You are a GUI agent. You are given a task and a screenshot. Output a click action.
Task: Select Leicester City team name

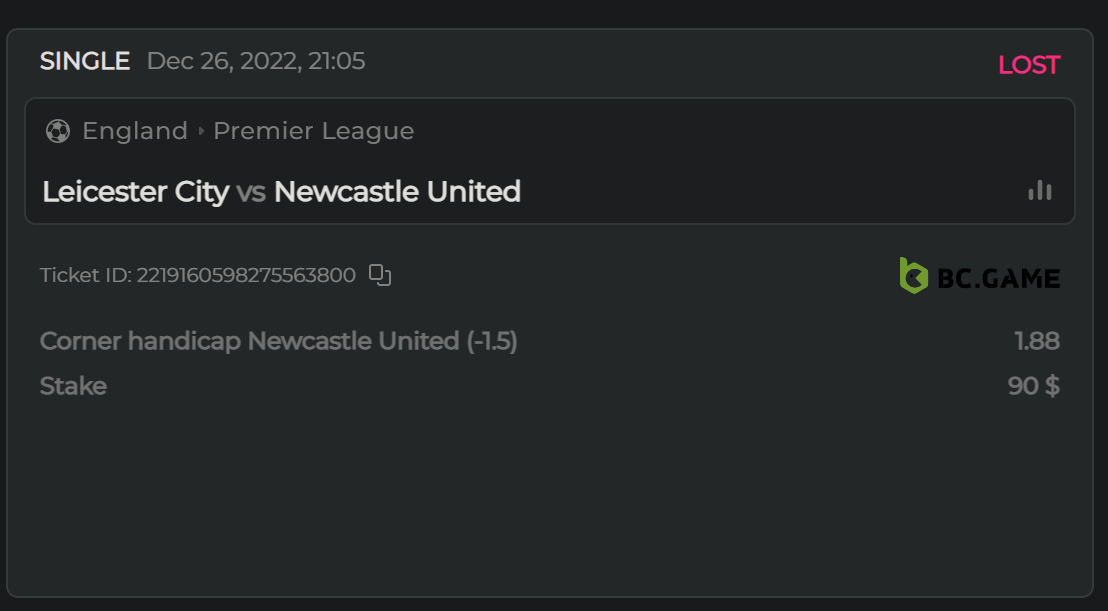[x=136, y=191]
